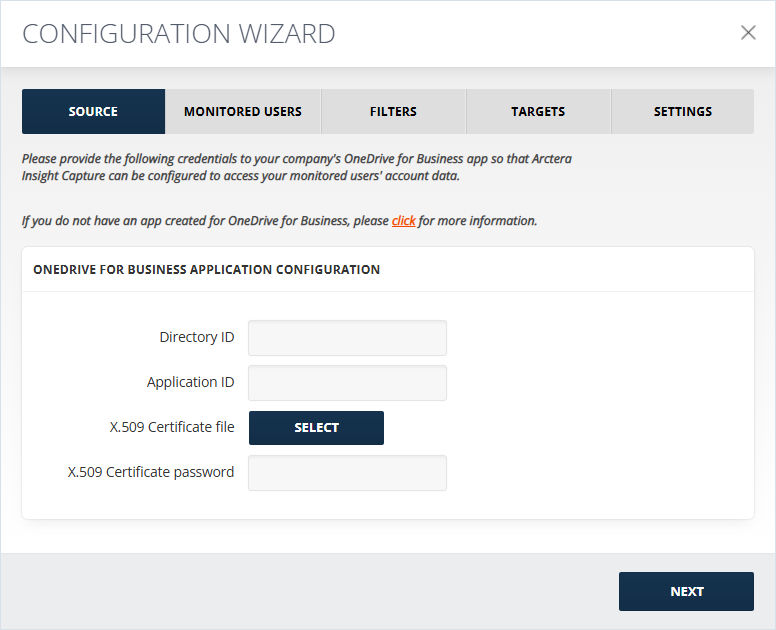Click the X.509 Certificate password label

151,472
